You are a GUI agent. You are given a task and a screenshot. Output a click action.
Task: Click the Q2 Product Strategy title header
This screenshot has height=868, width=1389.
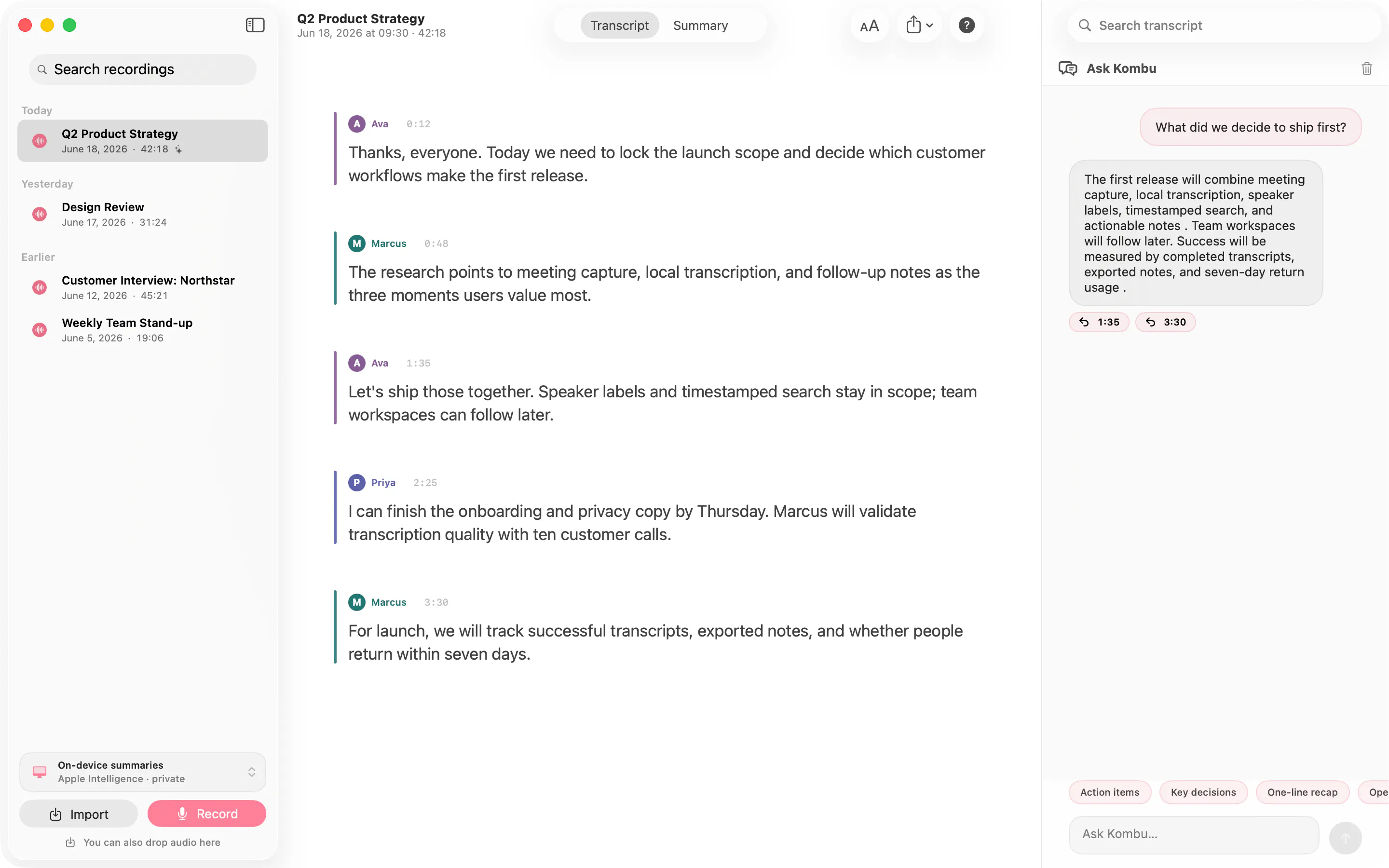360,18
